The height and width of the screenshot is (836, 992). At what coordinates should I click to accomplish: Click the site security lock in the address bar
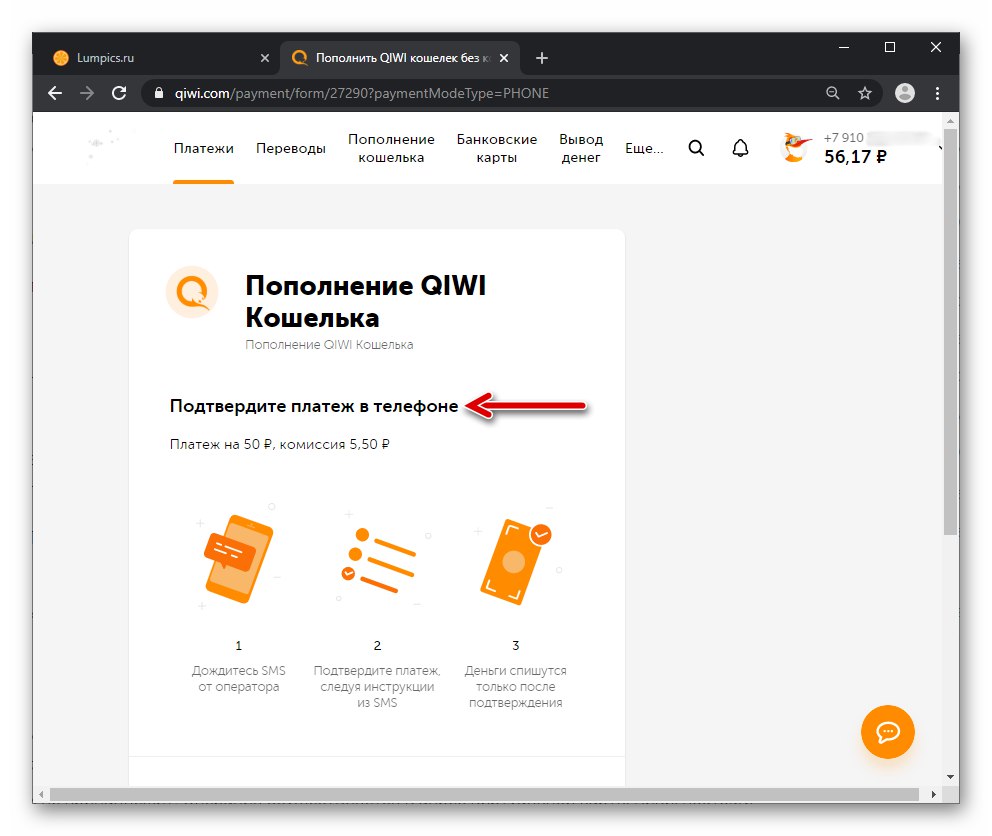coord(159,93)
